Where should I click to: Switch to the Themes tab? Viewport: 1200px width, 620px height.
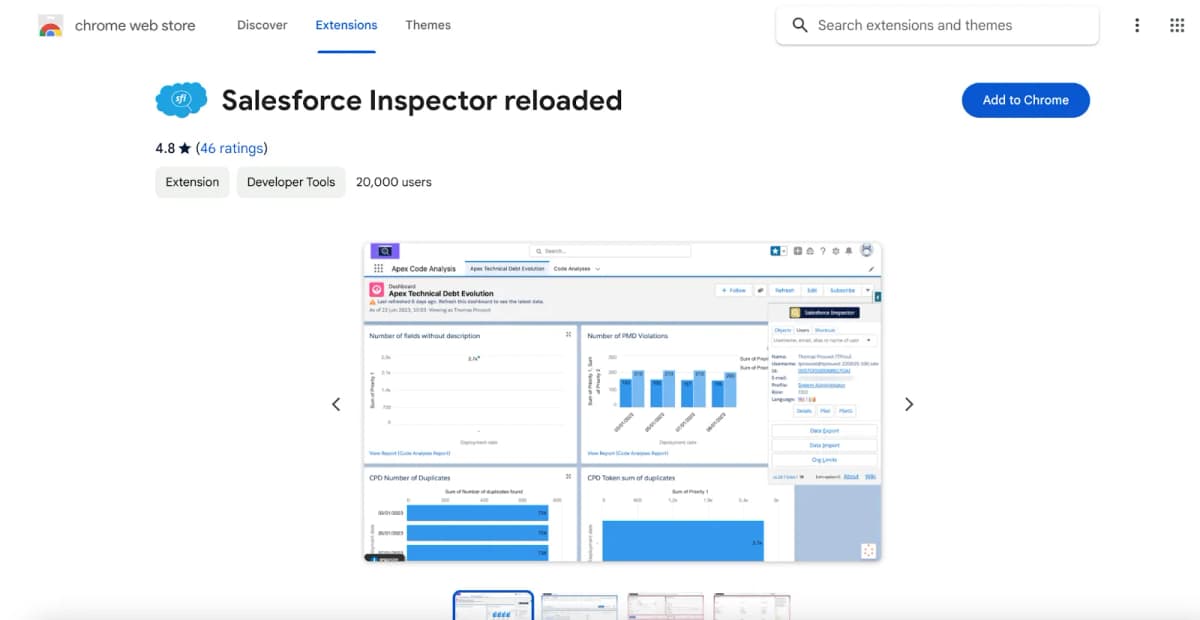[428, 25]
